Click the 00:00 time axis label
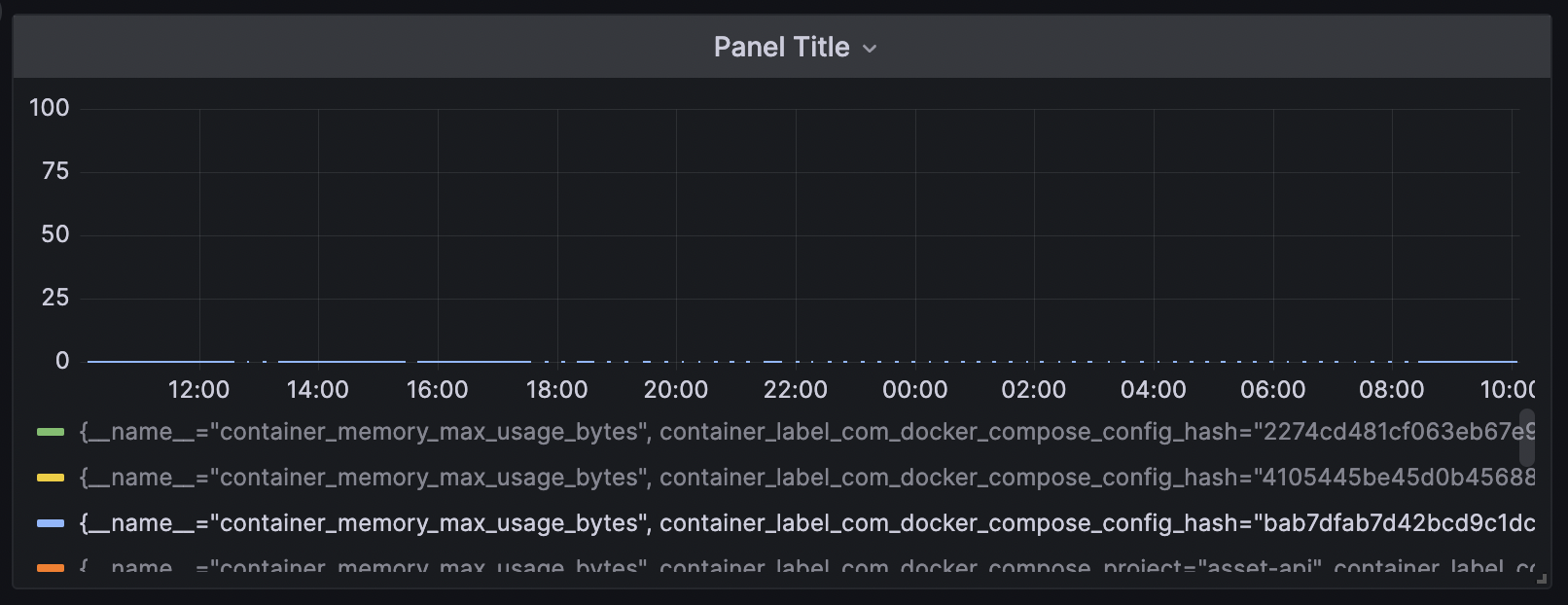Screen dimensions: 1568x605 914,390
